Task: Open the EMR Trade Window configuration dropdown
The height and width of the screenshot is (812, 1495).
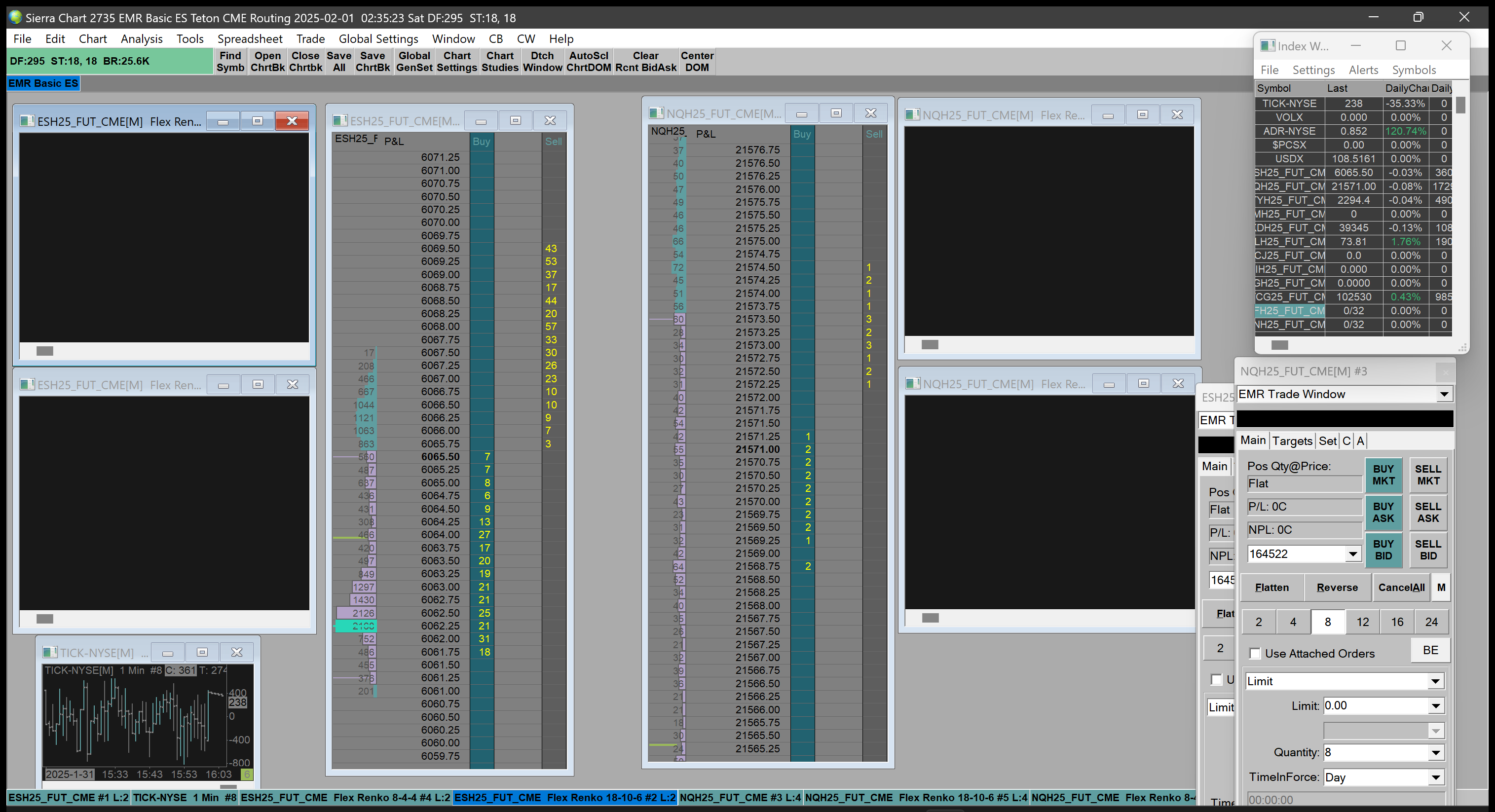Action: pos(1444,394)
